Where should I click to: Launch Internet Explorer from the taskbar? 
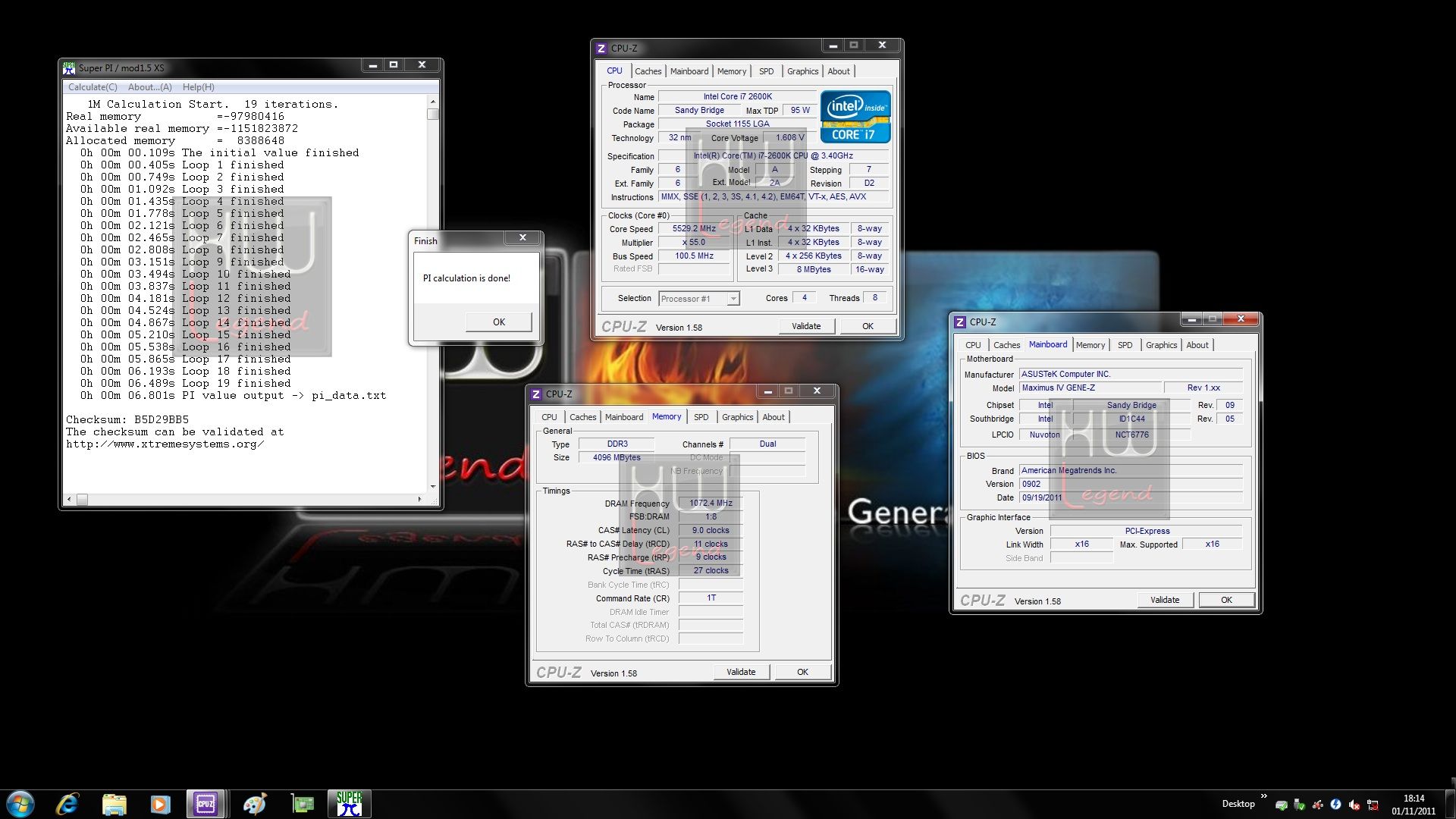(x=67, y=804)
